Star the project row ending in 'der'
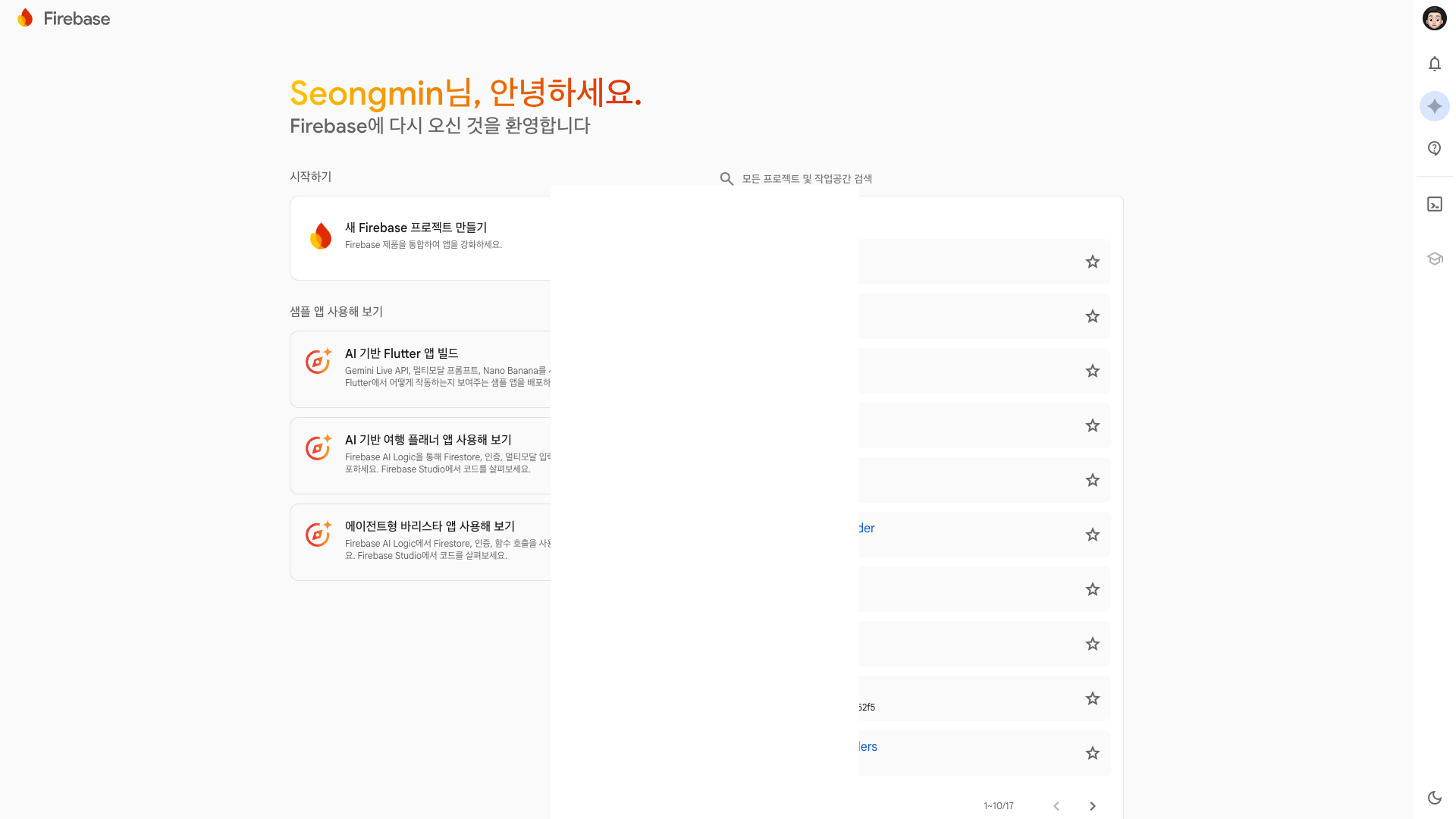Image resolution: width=1456 pixels, height=819 pixels. coord(1092,535)
